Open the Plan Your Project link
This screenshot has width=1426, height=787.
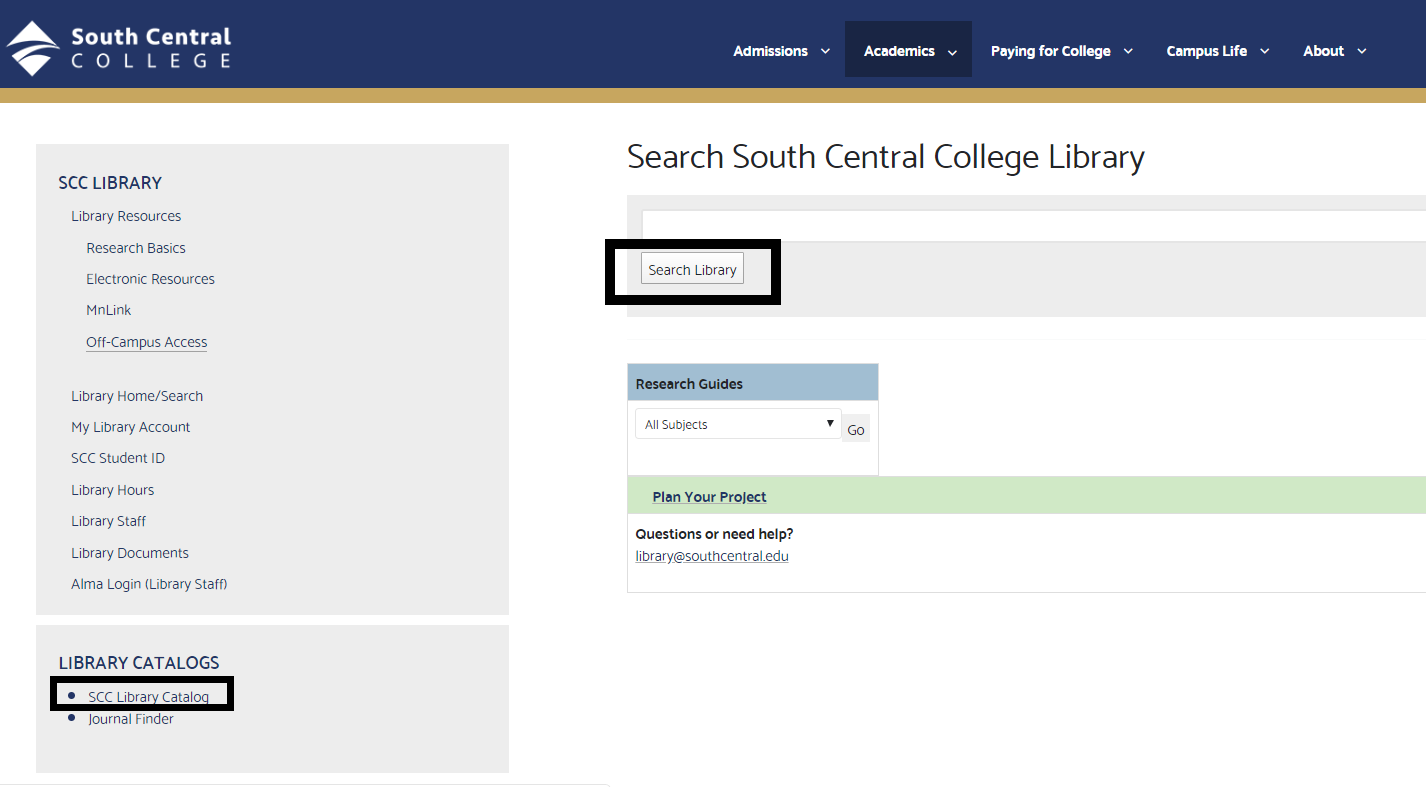(709, 497)
